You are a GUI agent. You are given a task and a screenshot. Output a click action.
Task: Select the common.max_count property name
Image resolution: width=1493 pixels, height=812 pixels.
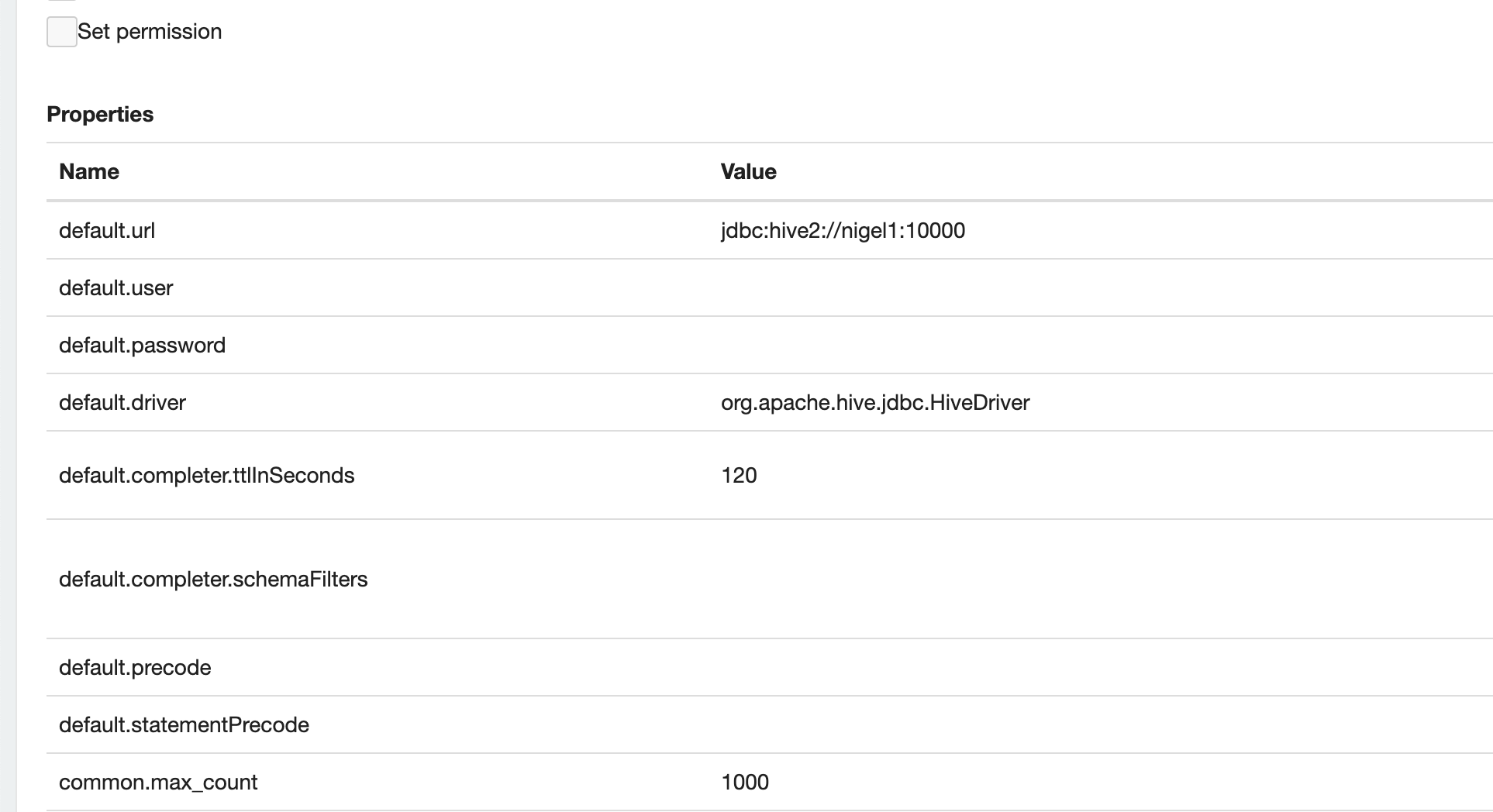(158, 782)
